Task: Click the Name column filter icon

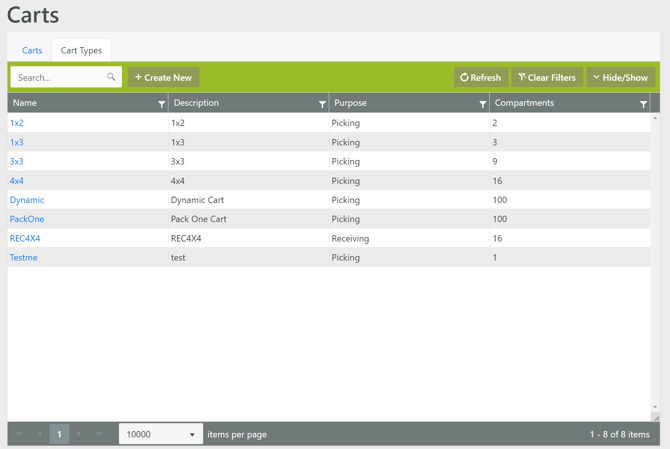Action: click(161, 104)
